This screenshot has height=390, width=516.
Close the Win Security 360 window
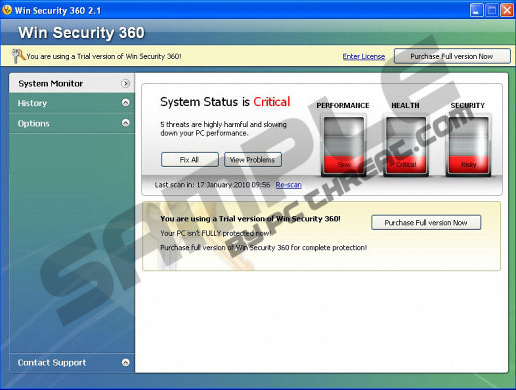(507, 10)
